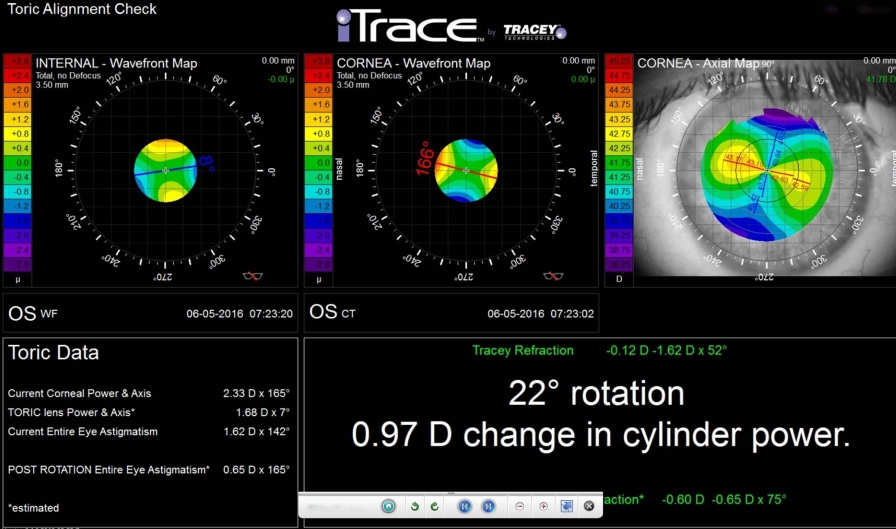
Task: Click the 'Total, no Defocus' label on the Internal map
Action: (x=68, y=75)
